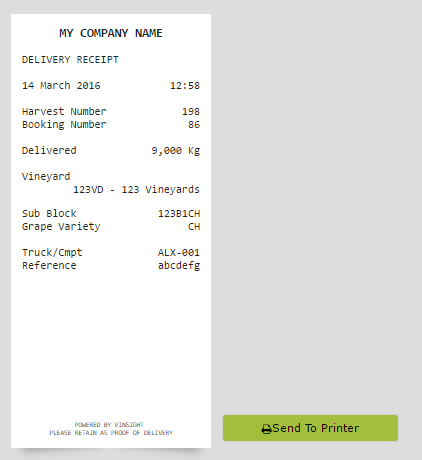422x460 pixels.
Task: Click the Harvest Number label
Action: tap(64, 111)
